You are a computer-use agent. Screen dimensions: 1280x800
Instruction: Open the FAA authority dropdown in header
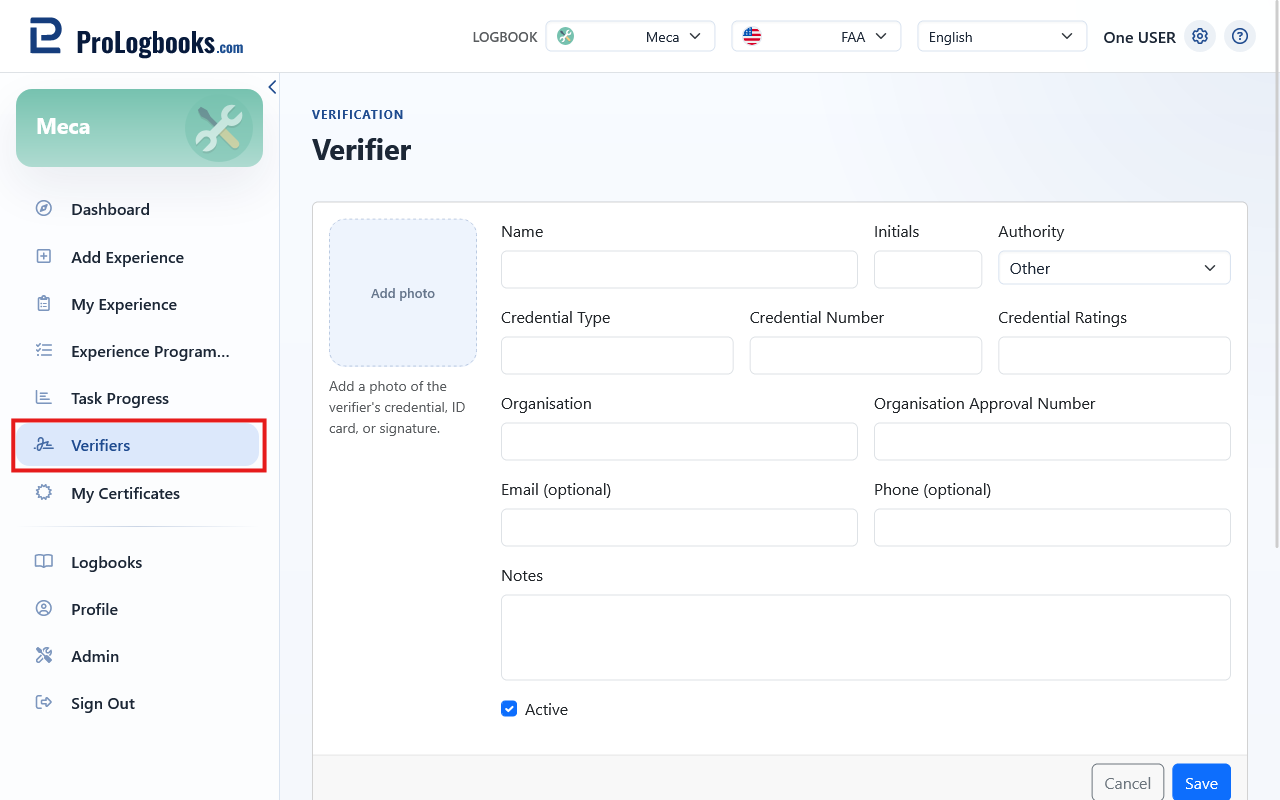[816, 37]
